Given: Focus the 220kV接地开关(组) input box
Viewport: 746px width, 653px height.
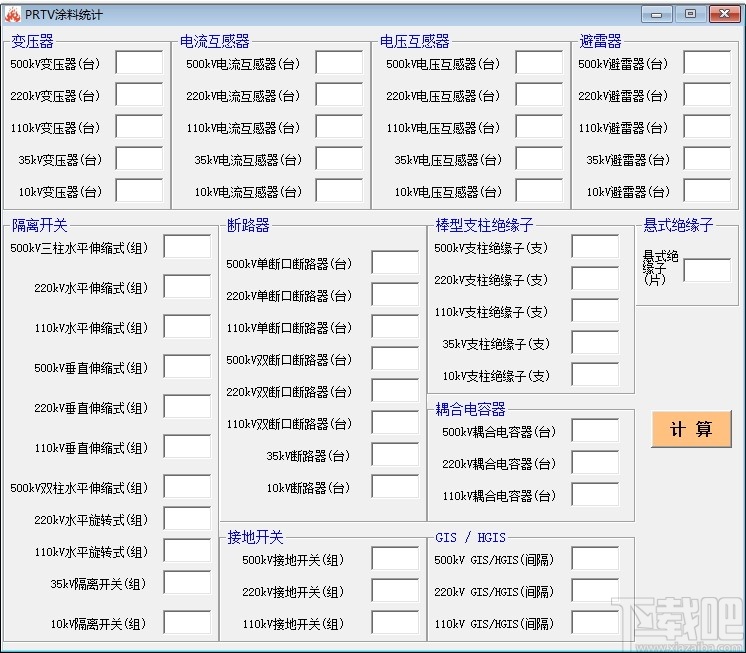Looking at the screenshot, I should click(x=395, y=590).
